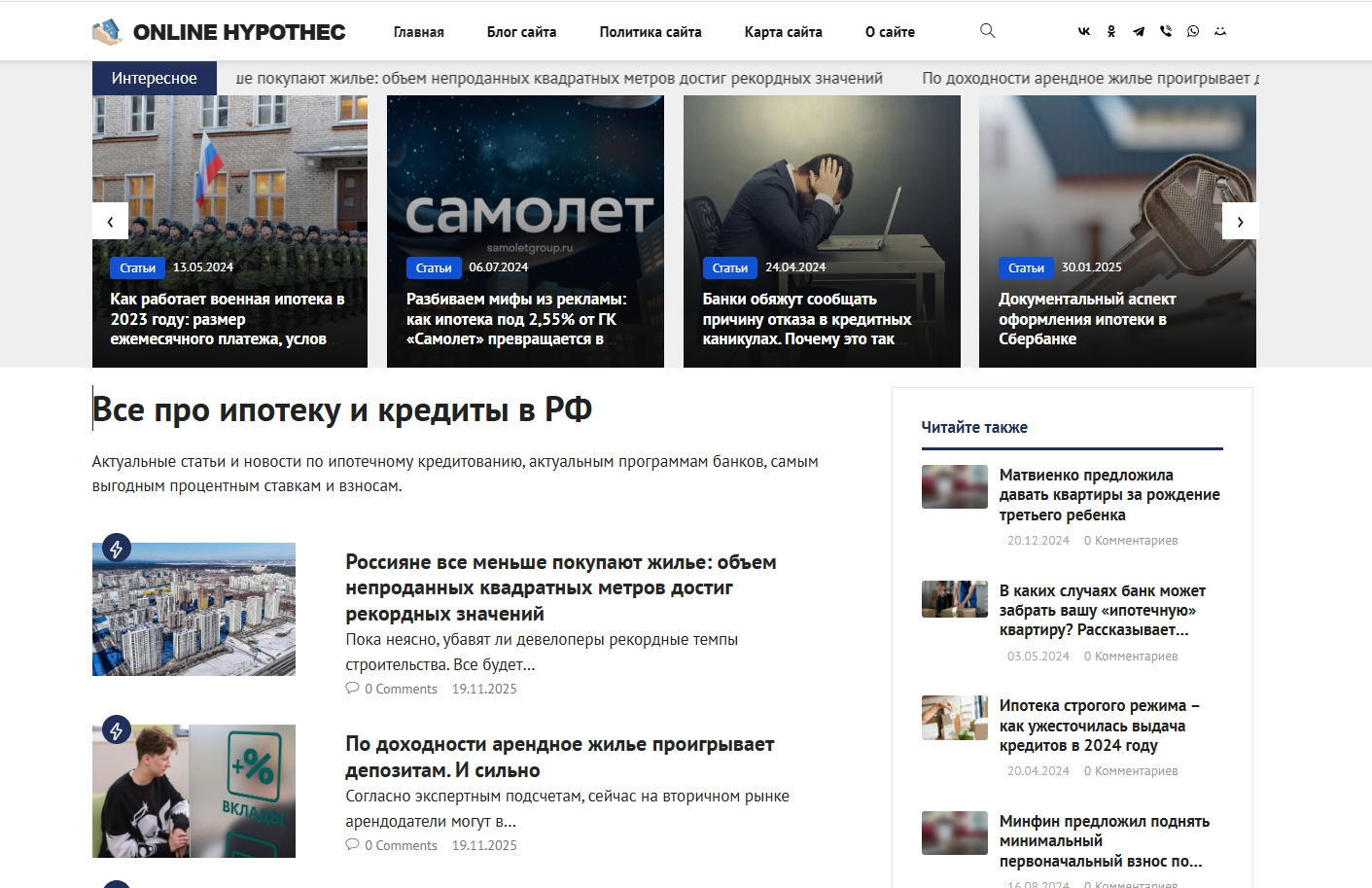Click sidebar thumbnail beside Матвиенко article
The width and height of the screenshot is (1372, 888).
(955, 487)
